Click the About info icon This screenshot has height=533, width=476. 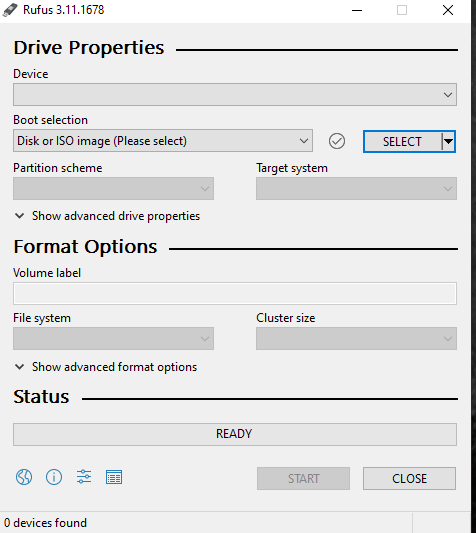[54, 477]
